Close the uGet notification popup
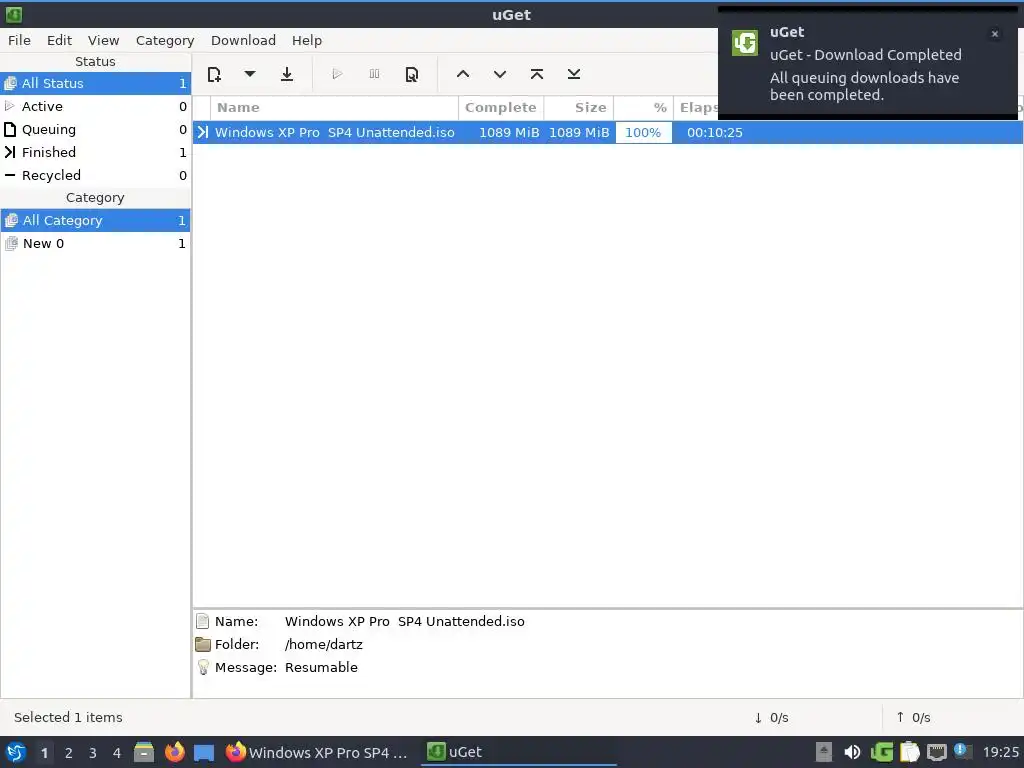Screen dimensions: 1024x768 click(995, 34)
